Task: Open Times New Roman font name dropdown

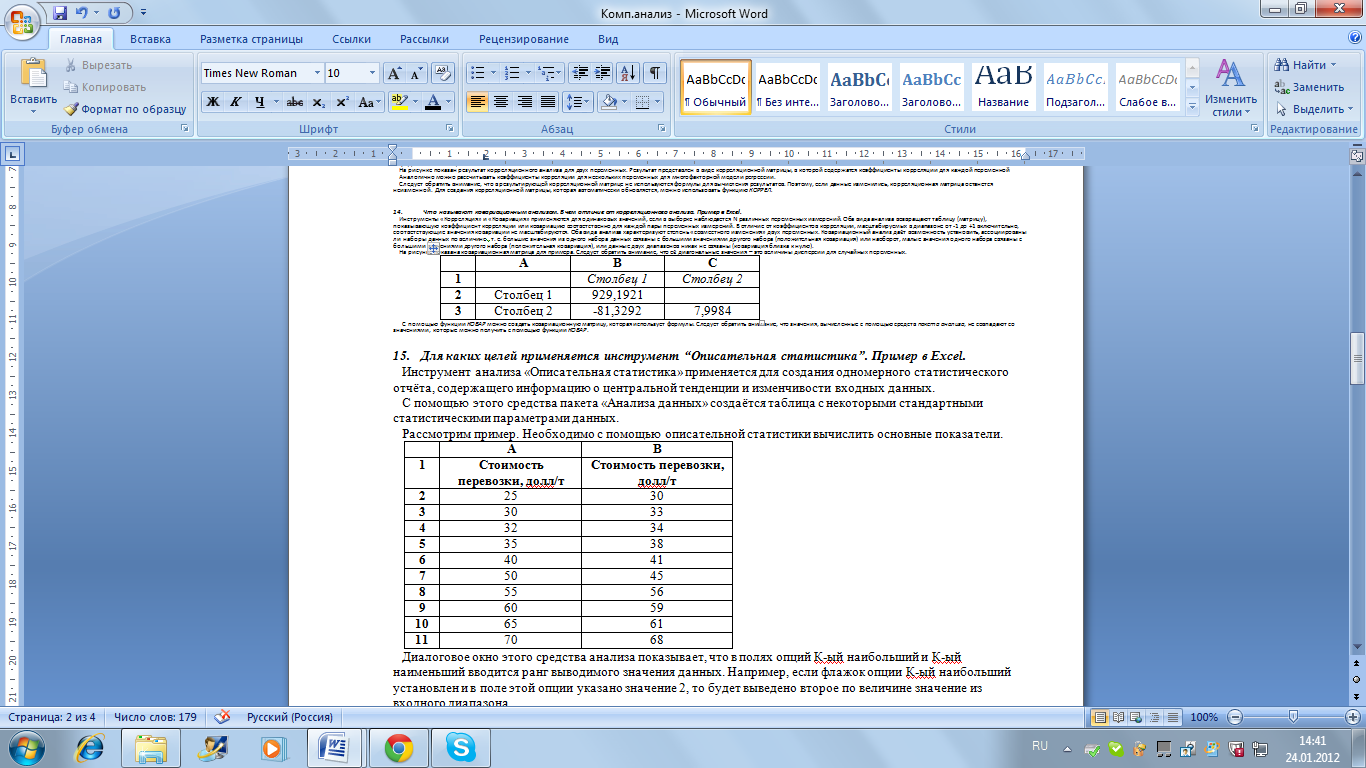Action: [318, 73]
